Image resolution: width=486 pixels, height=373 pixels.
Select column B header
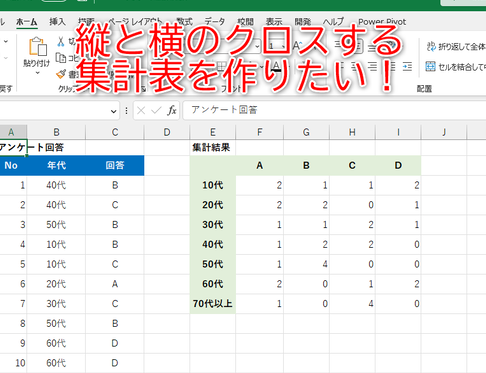coord(56,132)
